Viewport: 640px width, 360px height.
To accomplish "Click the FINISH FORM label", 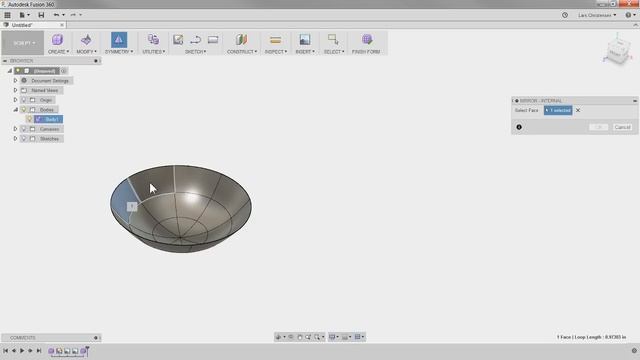I will pyautogui.click(x=366, y=52).
